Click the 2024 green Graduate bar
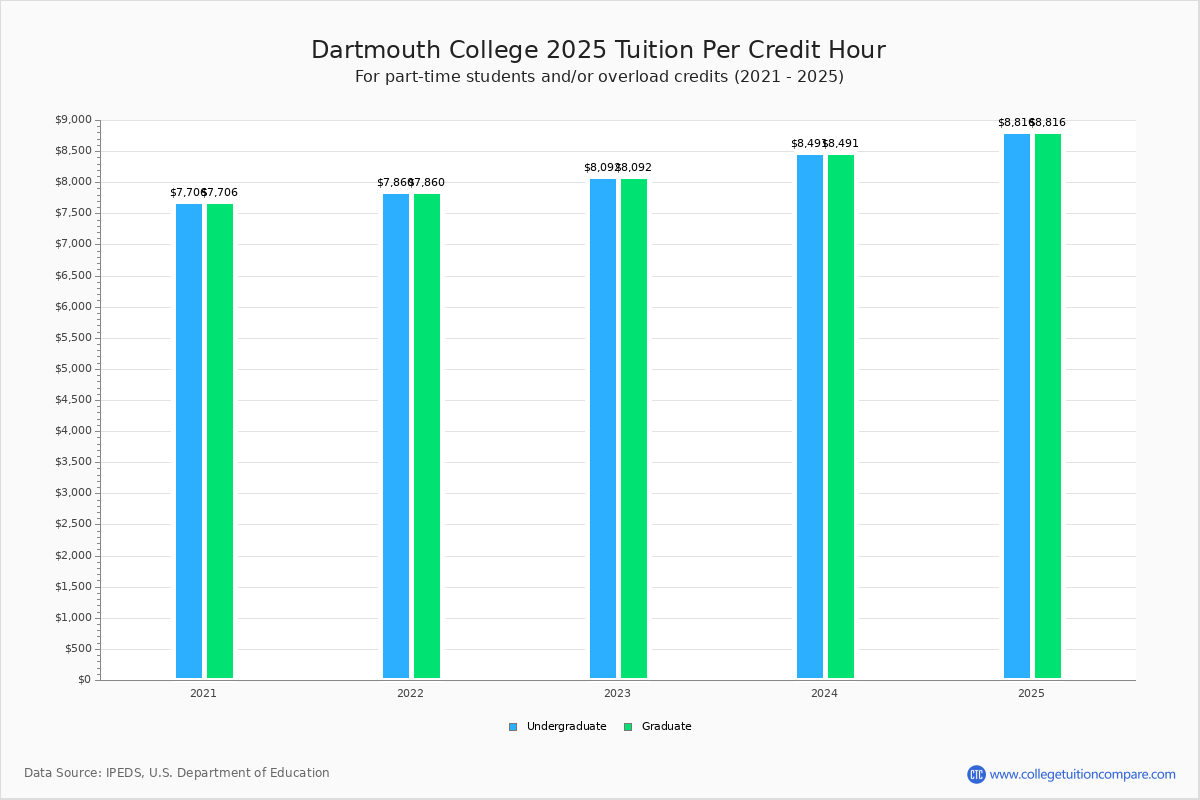Viewport: 1200px width, 800px height. pos(841,417)
